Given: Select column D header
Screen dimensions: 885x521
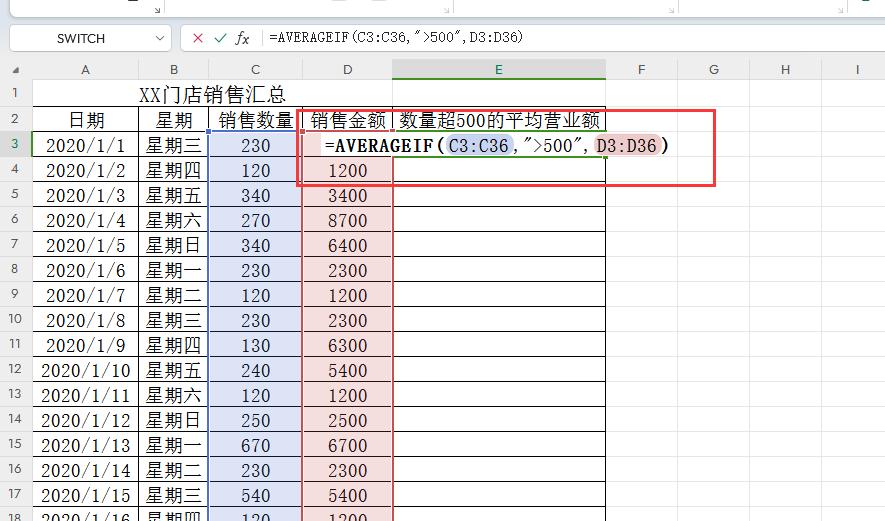Looking at the screenshot, I should click(348, 69).
